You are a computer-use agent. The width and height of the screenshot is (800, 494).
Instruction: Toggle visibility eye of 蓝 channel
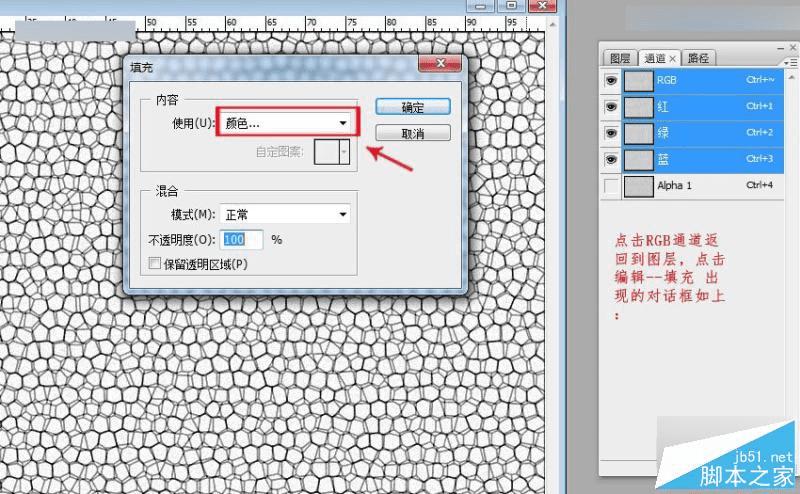click(x=611, y=160)
